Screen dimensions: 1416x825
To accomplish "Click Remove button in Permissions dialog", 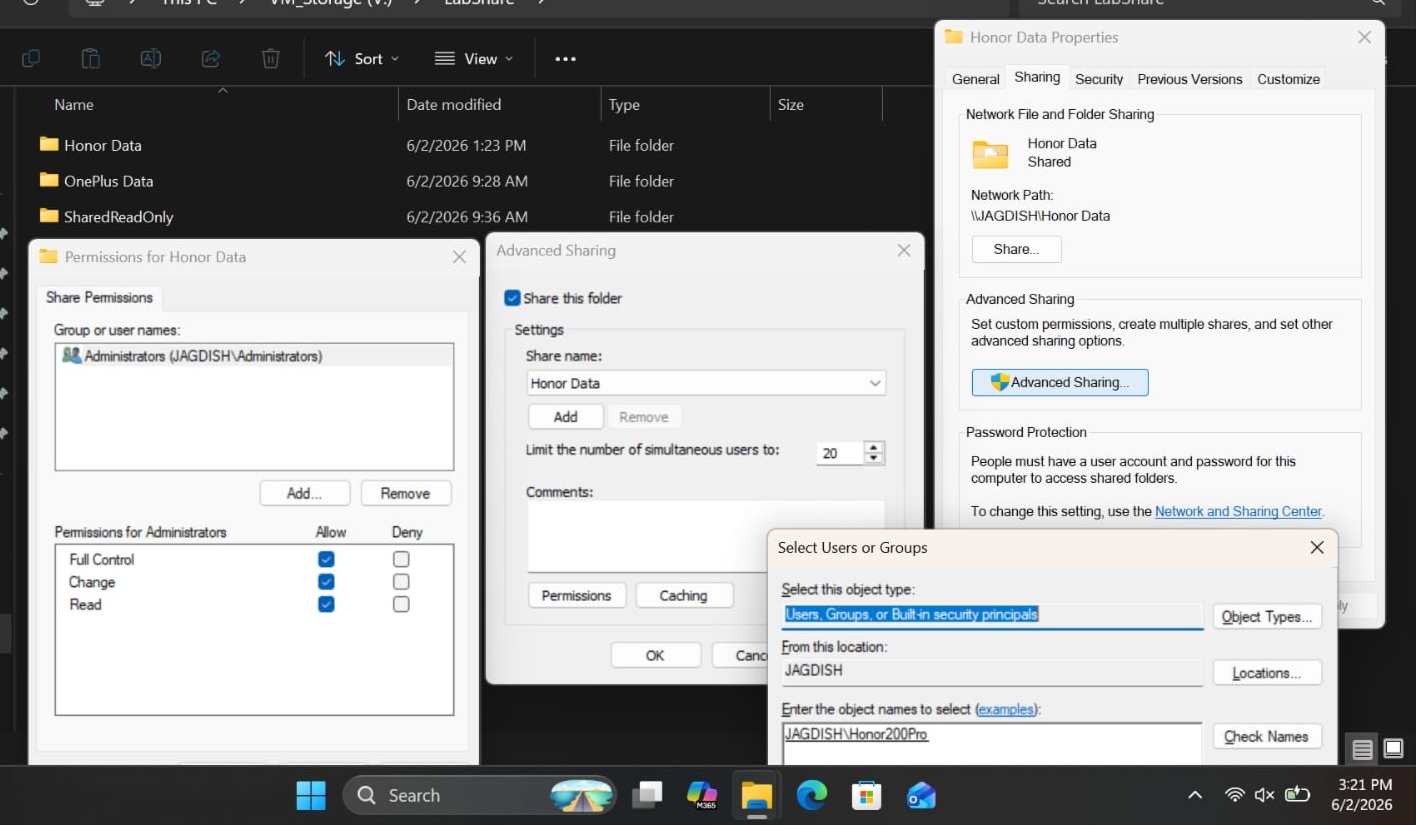I will 405,493.
